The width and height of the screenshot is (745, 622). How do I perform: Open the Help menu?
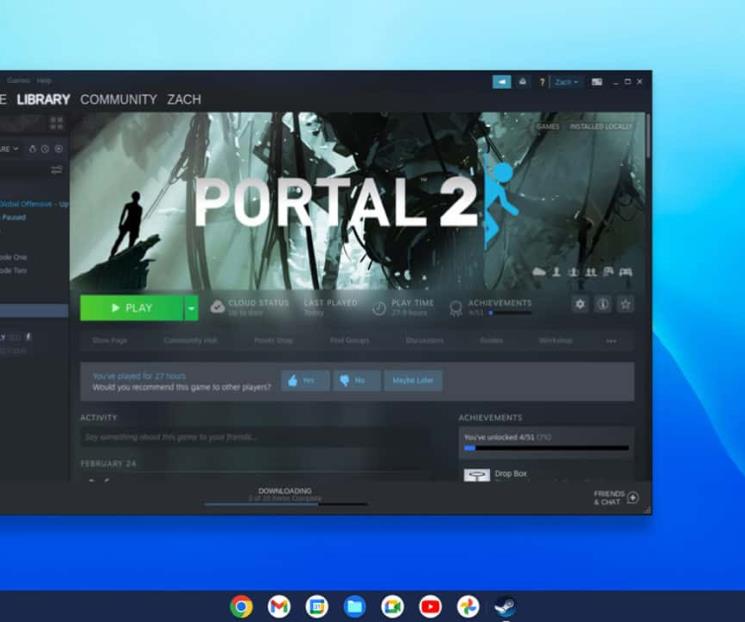[44, 80]
